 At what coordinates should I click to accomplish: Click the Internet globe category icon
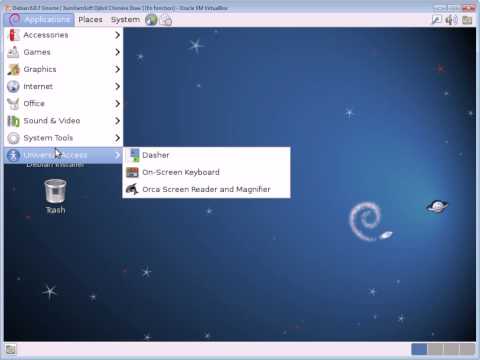coord(13,86)
